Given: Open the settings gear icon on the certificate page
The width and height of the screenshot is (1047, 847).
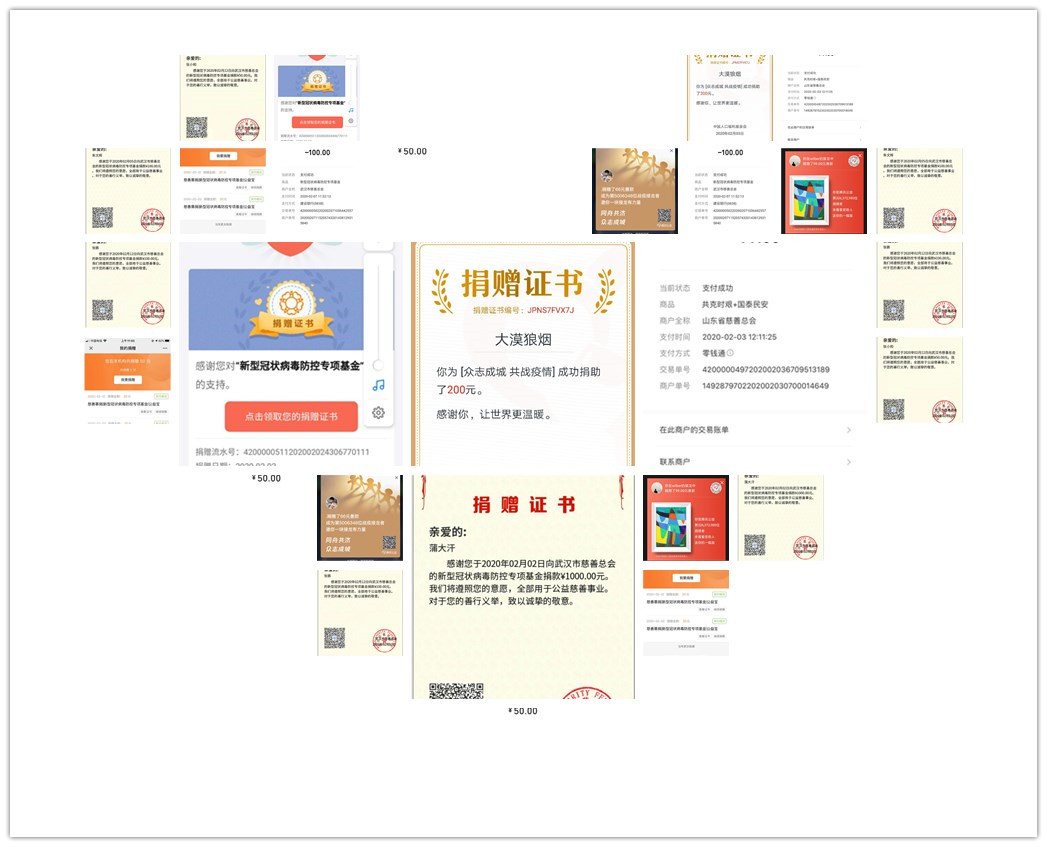Looking at the screenshot, I should click(x=378, y=413).
